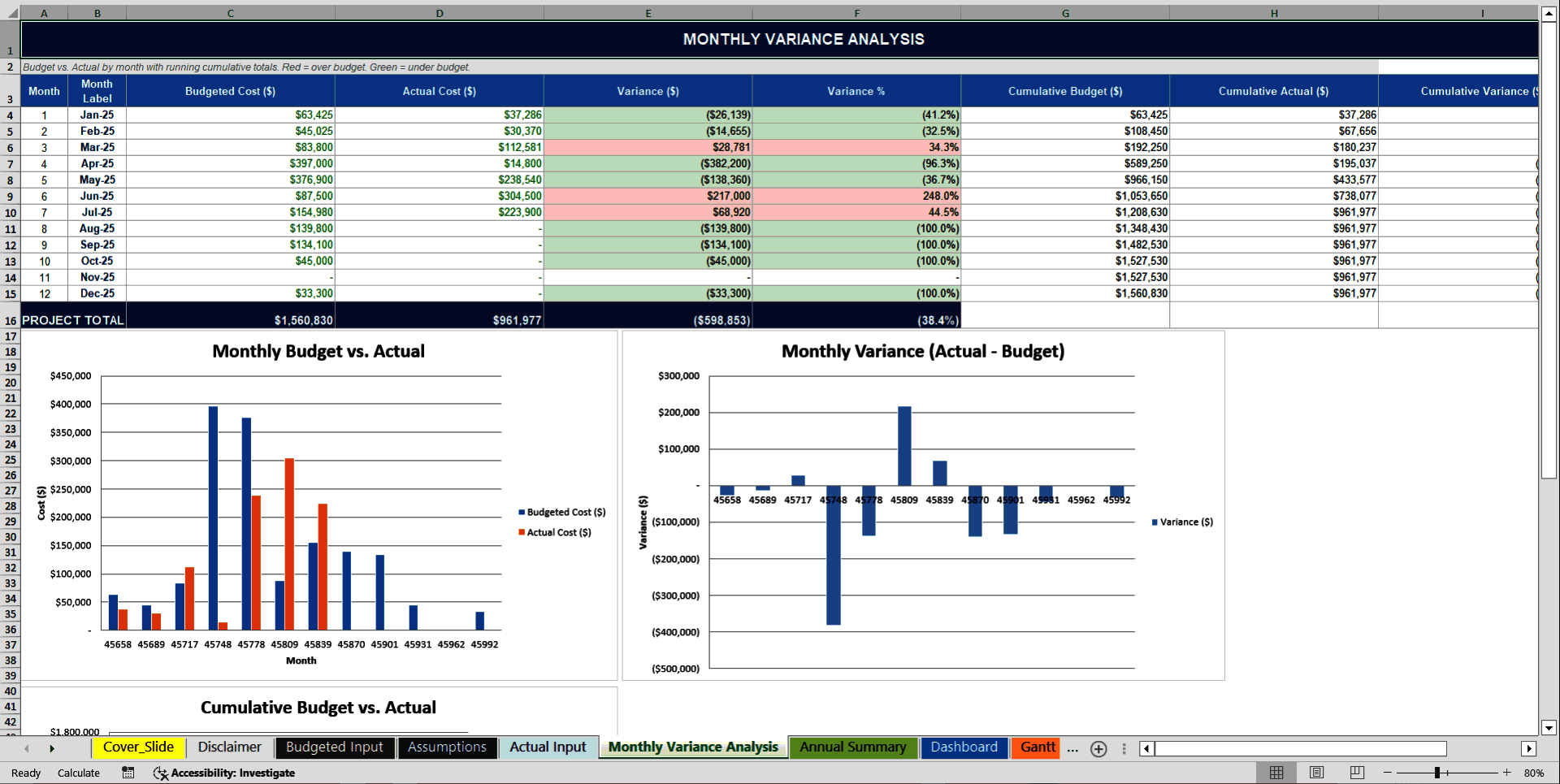Open the Gantt sheet tab

click(x=1036, y=747)
